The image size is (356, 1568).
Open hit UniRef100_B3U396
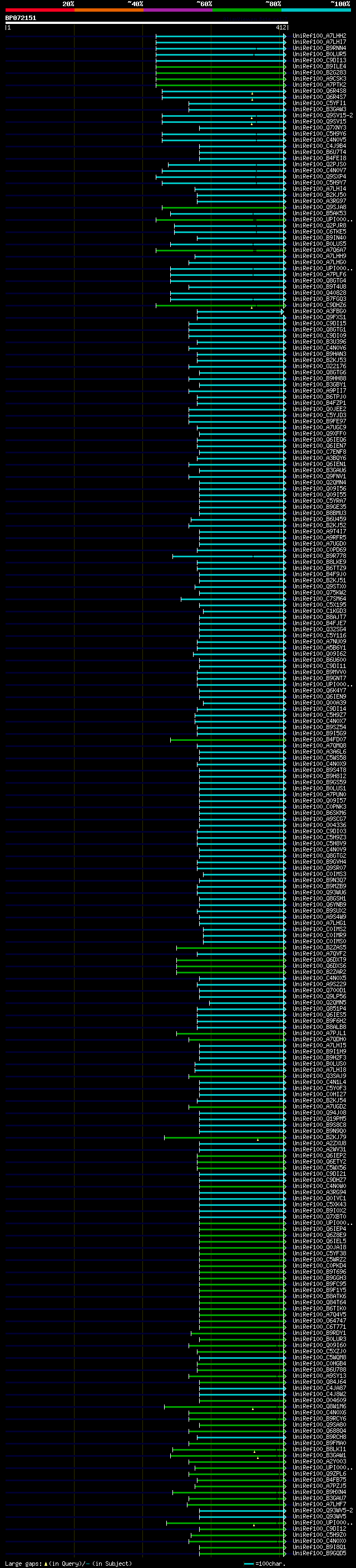click(319, 342)
